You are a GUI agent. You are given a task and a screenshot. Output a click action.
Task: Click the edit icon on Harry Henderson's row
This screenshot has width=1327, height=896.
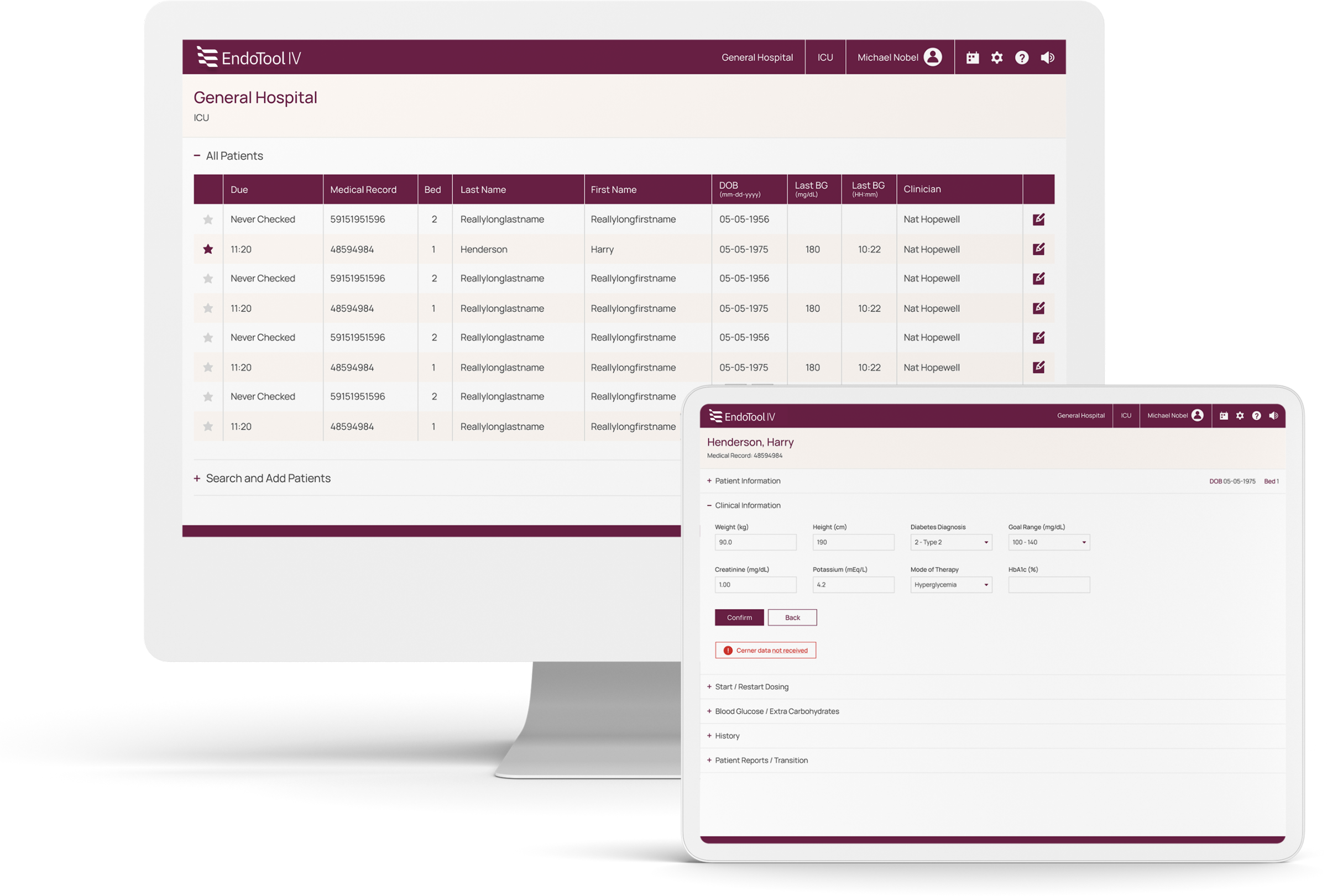pyautogui.click(x=1038, y=249)
